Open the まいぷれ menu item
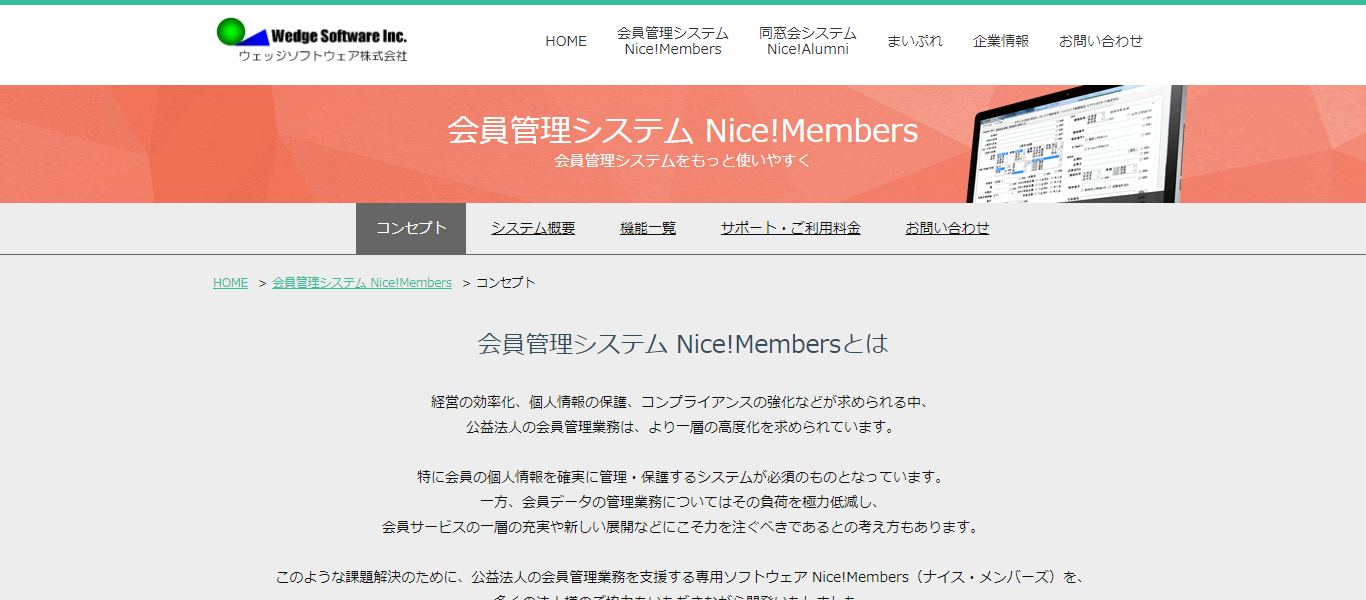The image size is (1366, 600). (914, 41)
